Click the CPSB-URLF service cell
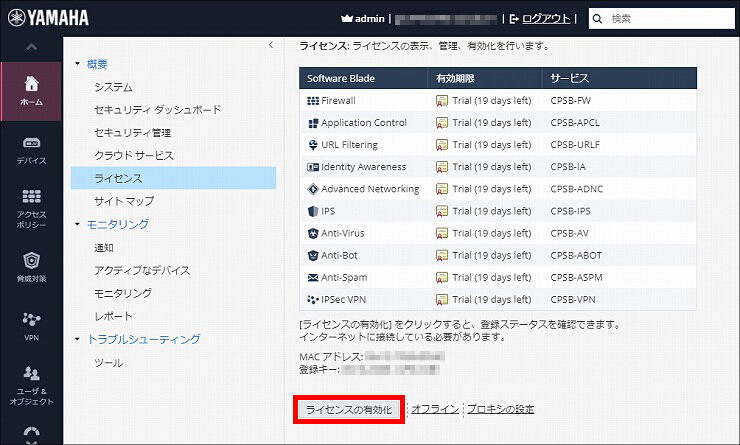 tap(575, 145)
